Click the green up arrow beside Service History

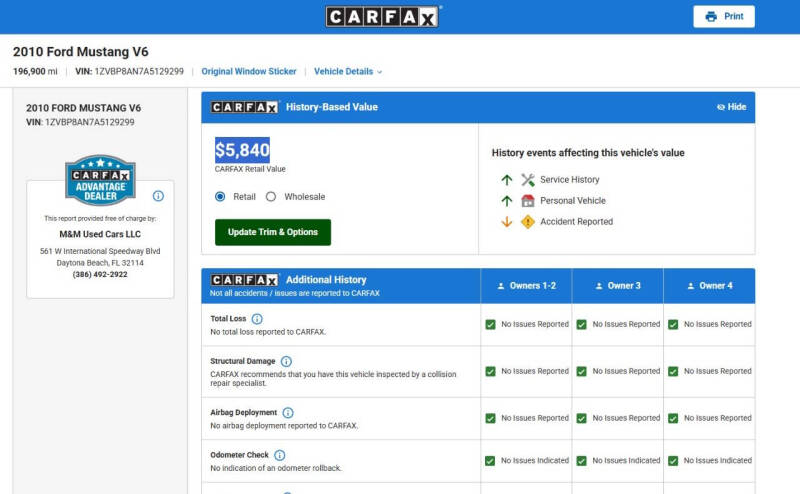507,180
